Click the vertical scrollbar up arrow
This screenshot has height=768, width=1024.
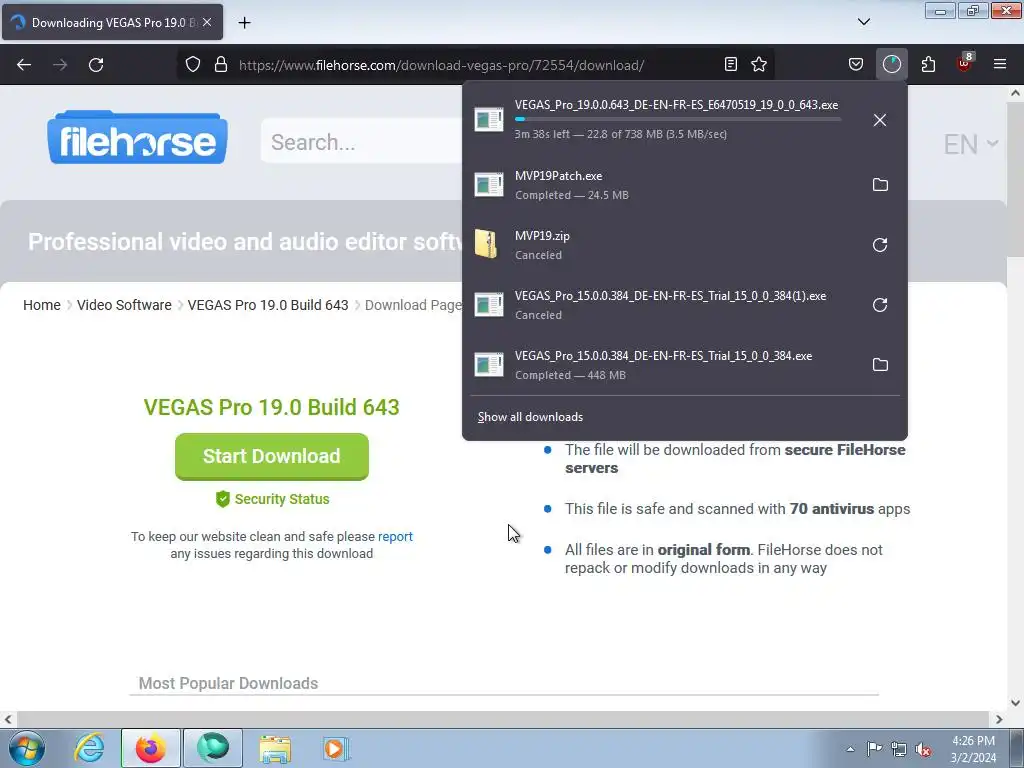tap(1015, 93)
